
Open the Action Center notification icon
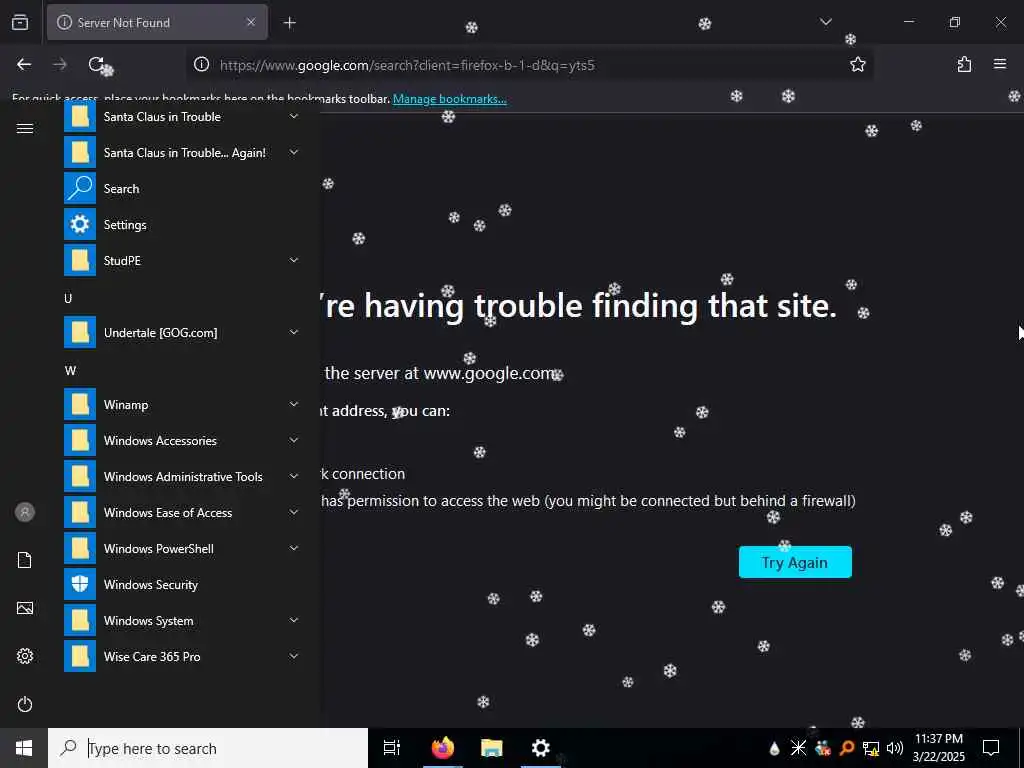click(x=991, y=748)
